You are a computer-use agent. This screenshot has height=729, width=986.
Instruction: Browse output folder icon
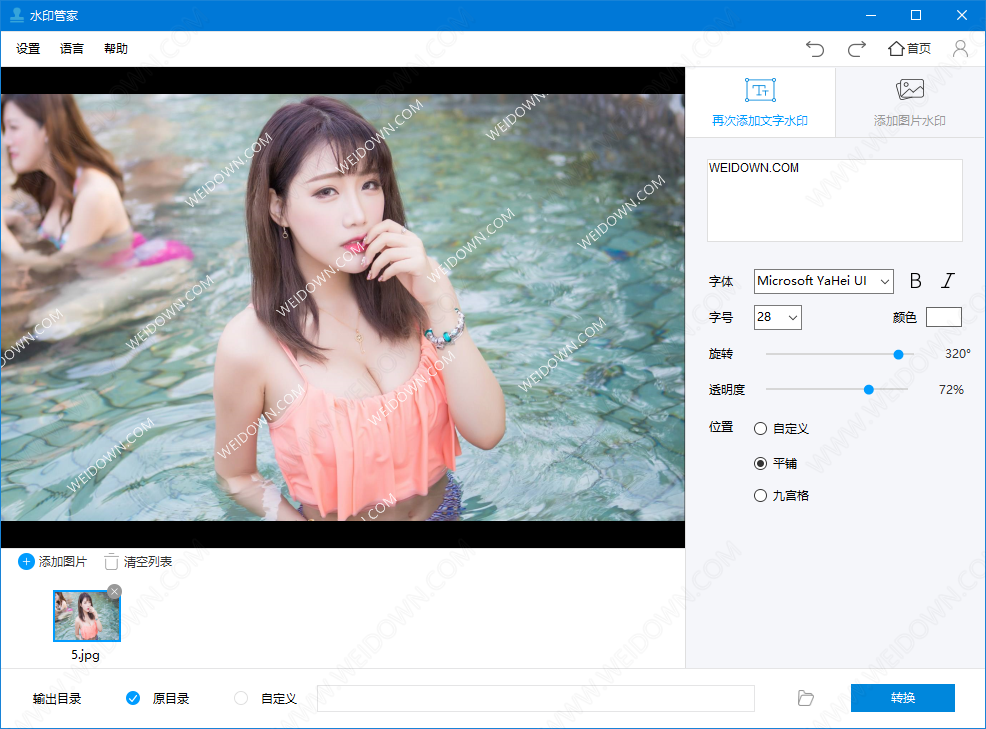806,698
